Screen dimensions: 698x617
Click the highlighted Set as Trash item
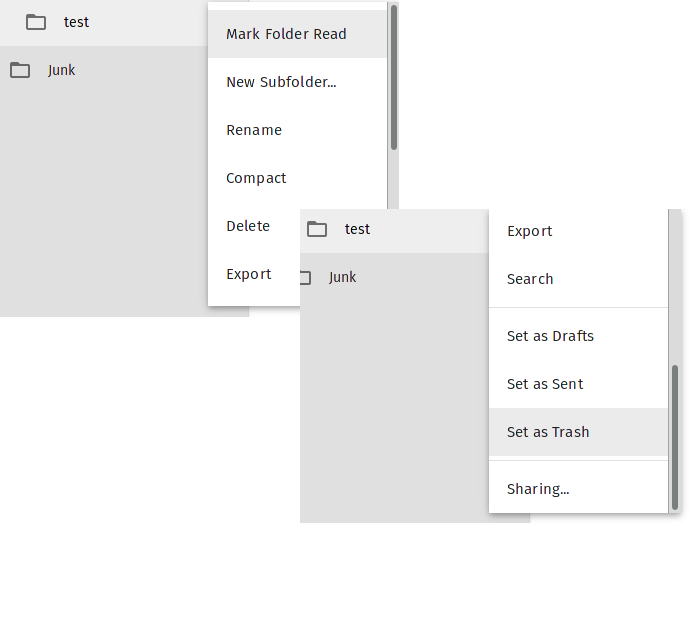(548, 432)
